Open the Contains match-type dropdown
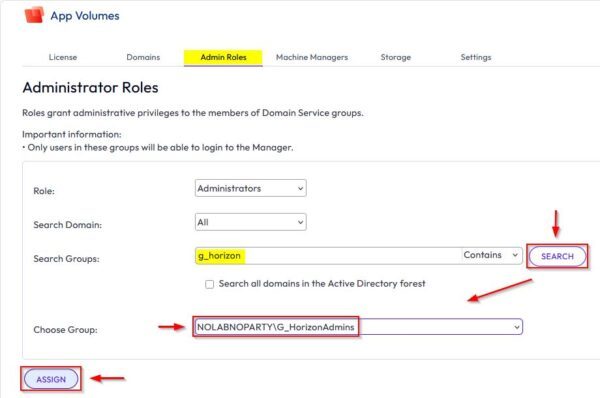The height and width of the screenshot is (398, 600). coord(491,255)
